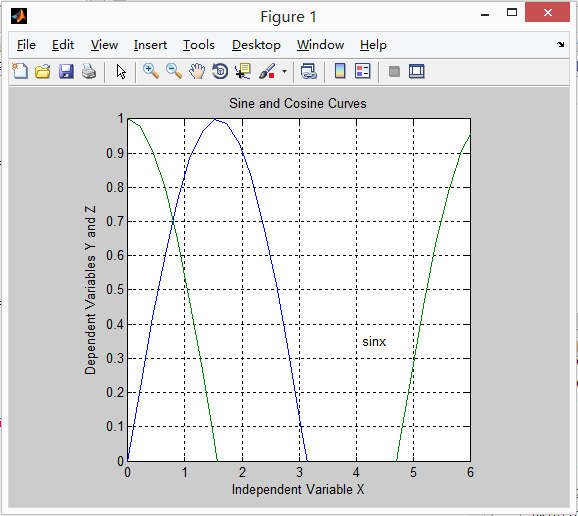
Task: Select the Brush data tool
Action: point(267,71)
